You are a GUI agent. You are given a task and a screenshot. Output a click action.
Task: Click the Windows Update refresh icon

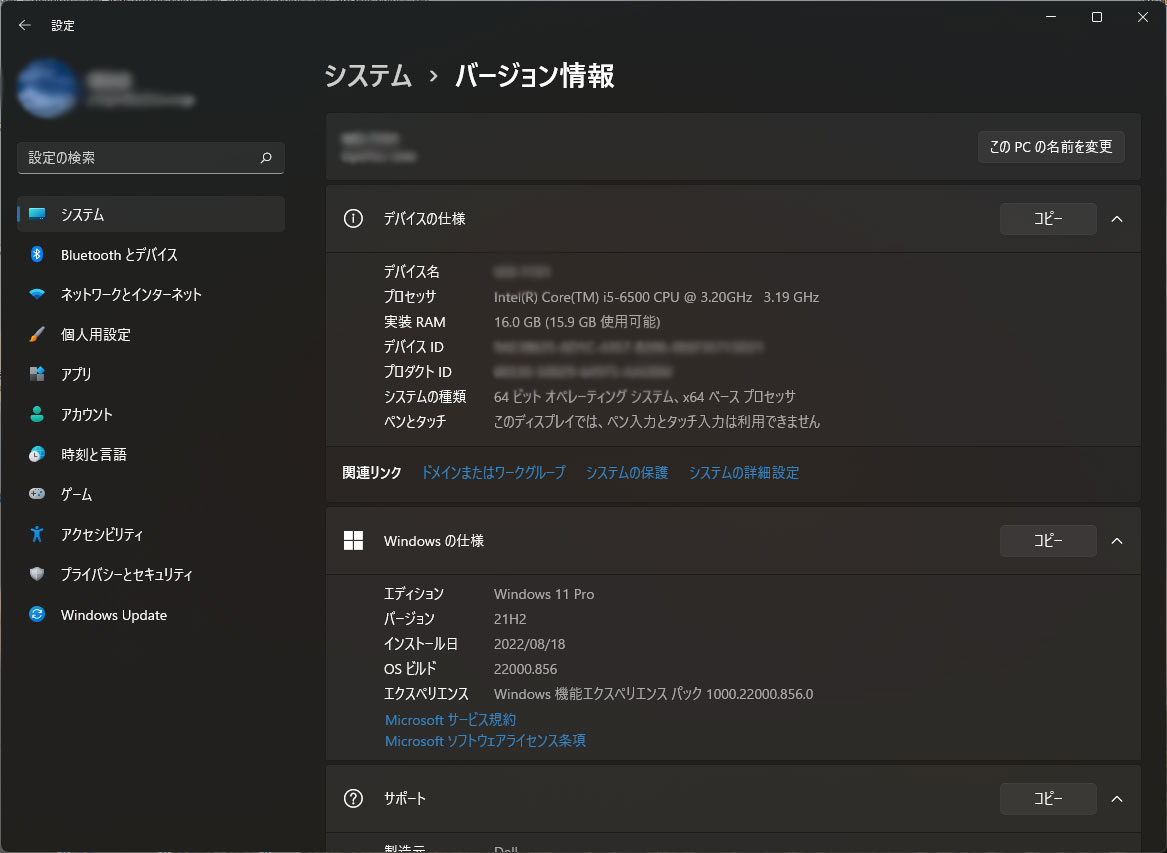[x=36, y=614]
